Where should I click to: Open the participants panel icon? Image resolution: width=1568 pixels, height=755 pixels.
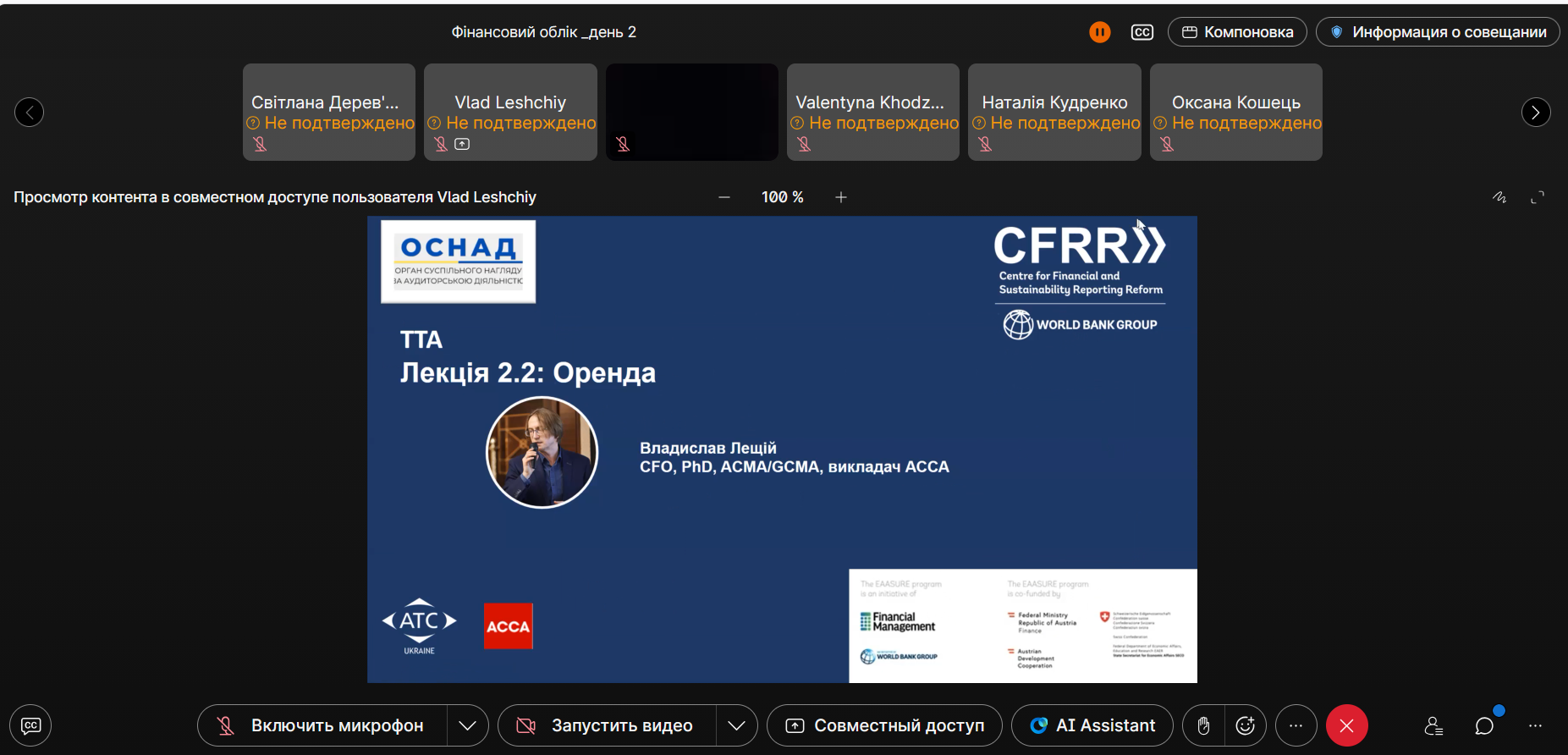(1433, 725)
